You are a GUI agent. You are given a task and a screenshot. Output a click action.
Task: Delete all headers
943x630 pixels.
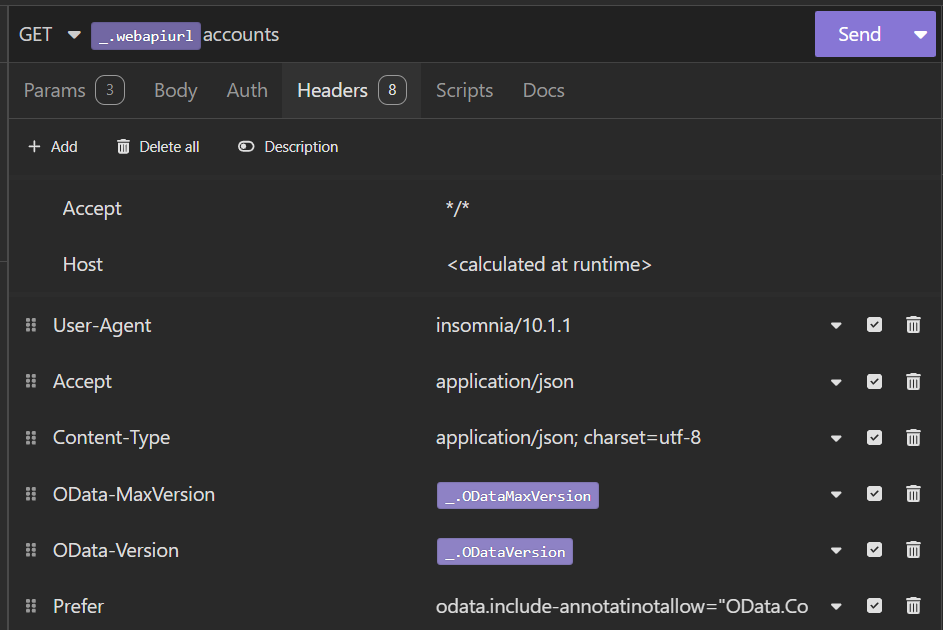point(158,147)
